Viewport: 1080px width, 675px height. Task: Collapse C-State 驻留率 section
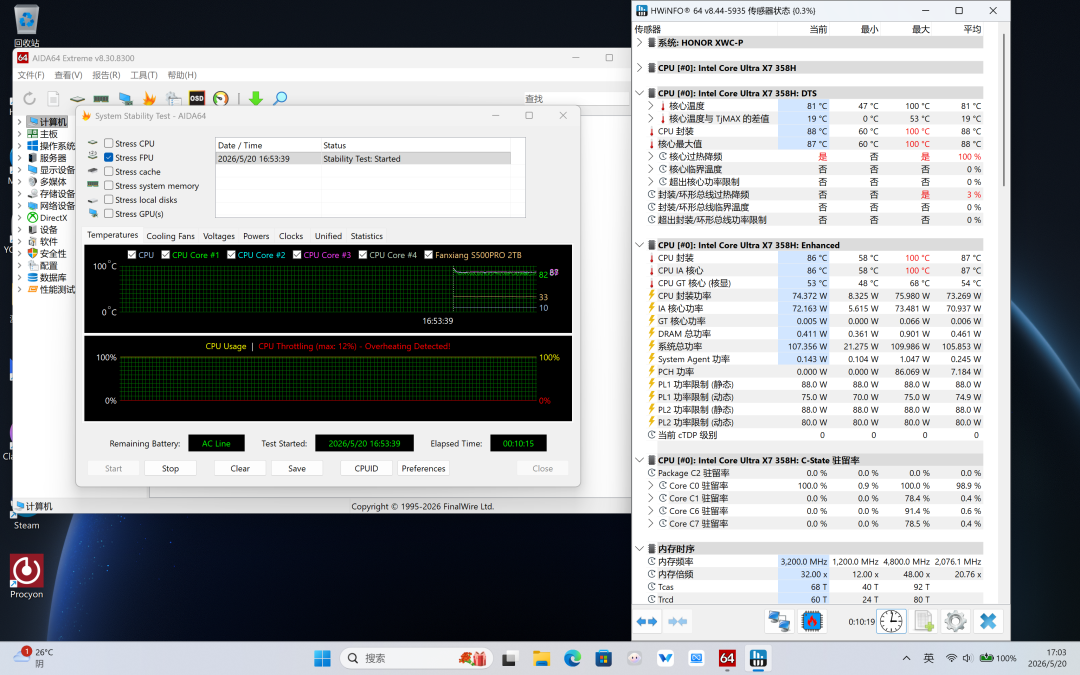tap(639, 460)
